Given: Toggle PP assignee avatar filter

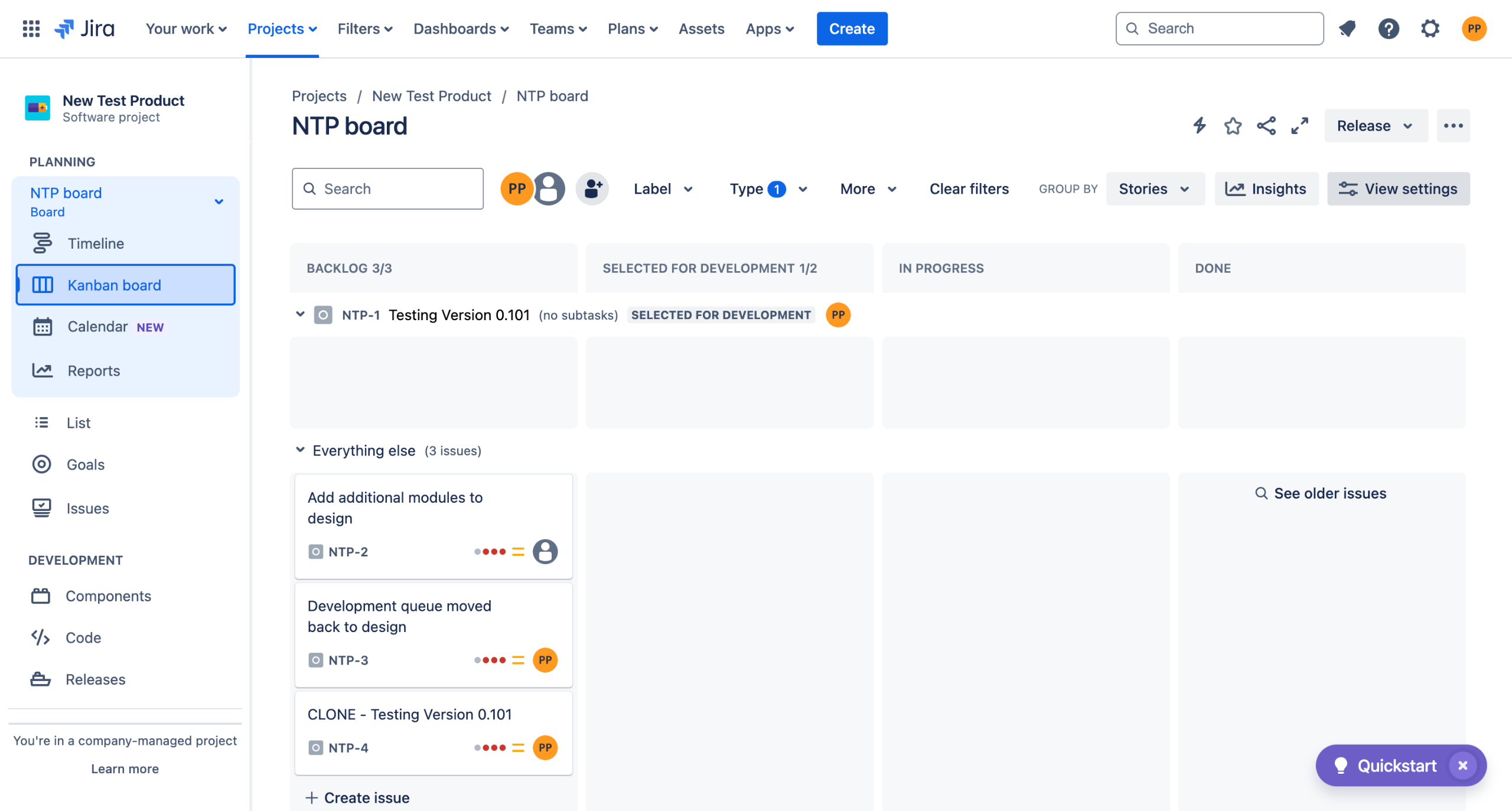Looking at the screenshot, I should coord(516,189).
